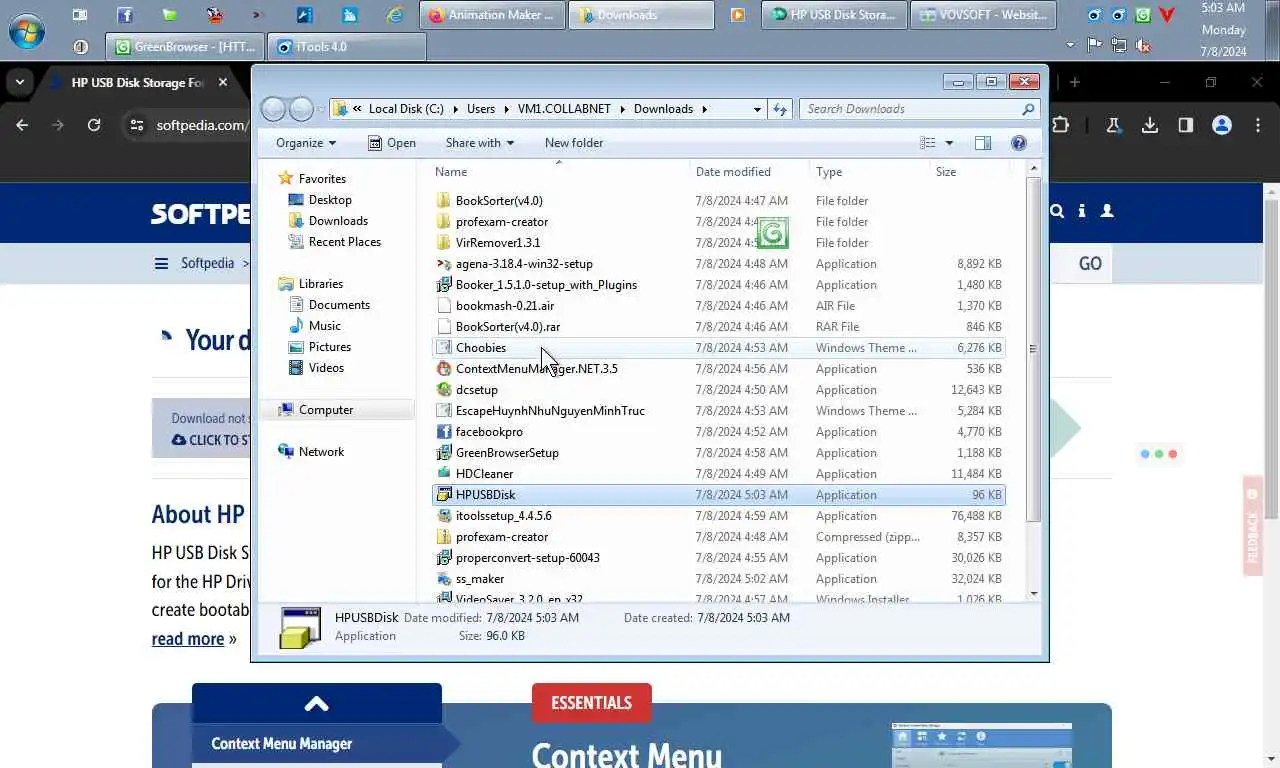Switch to VOVSOFT Website taskbar button

tap(983, 15)
